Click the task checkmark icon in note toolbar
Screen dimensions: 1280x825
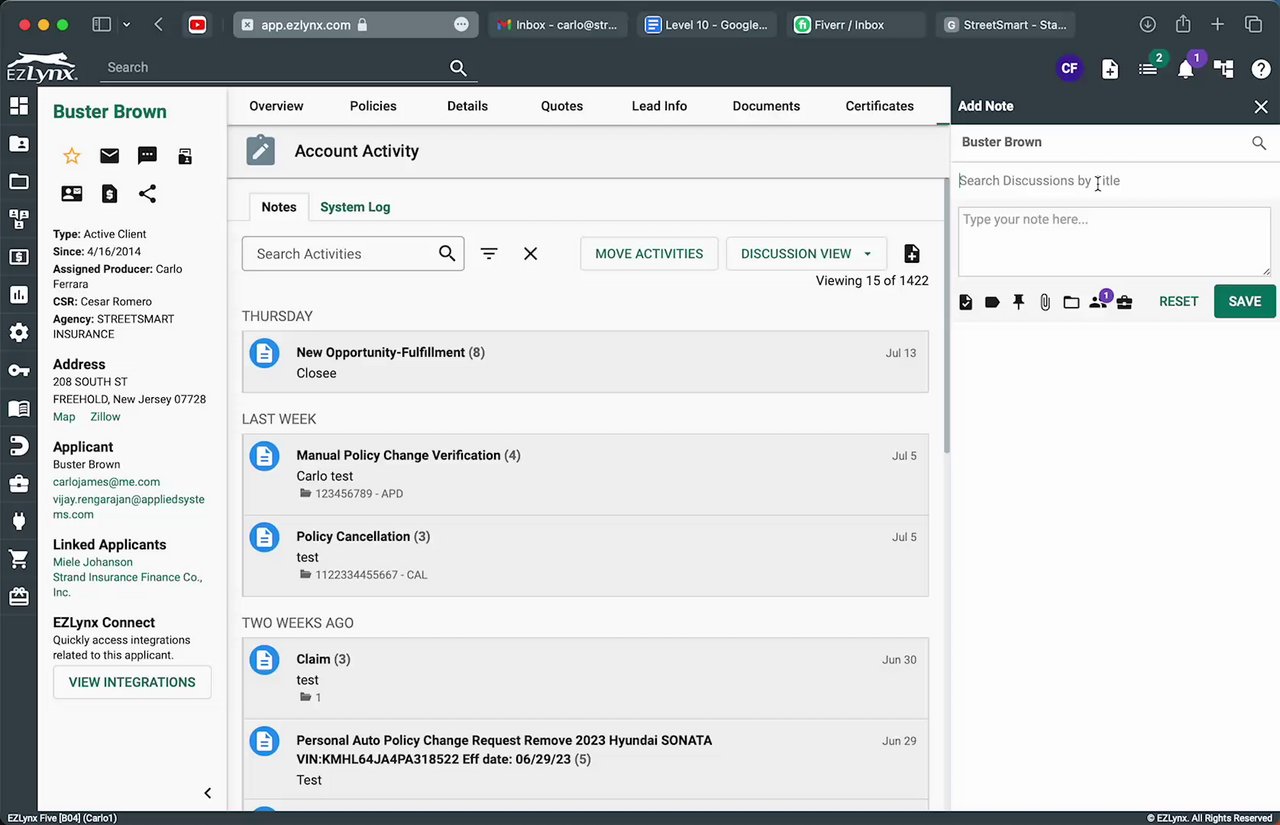(x=966, y=302)
